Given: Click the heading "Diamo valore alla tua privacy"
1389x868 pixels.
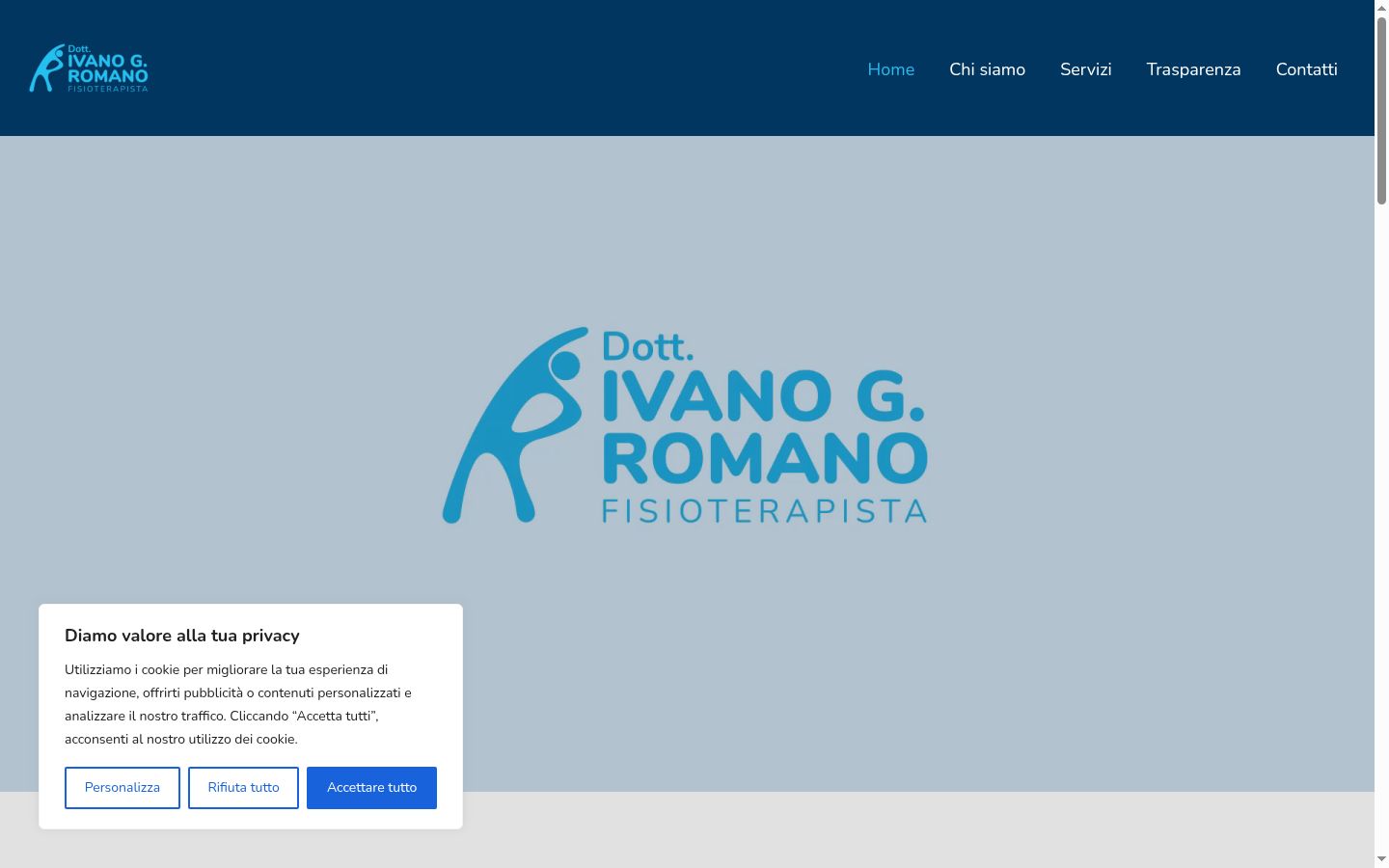Looking at the screenshot, I should coord(182,636).
